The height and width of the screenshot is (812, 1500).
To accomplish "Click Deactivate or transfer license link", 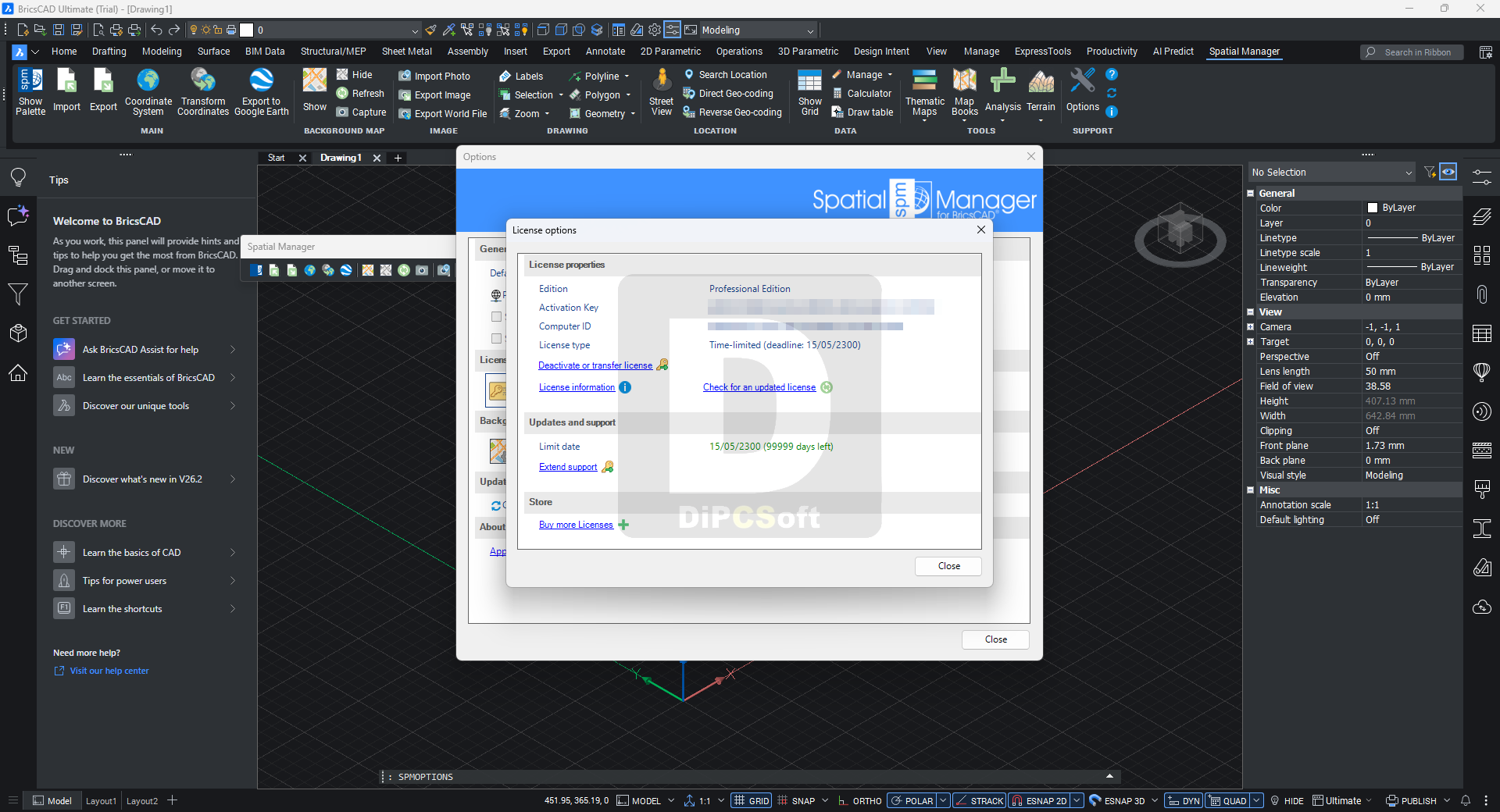I will point(595,365).
